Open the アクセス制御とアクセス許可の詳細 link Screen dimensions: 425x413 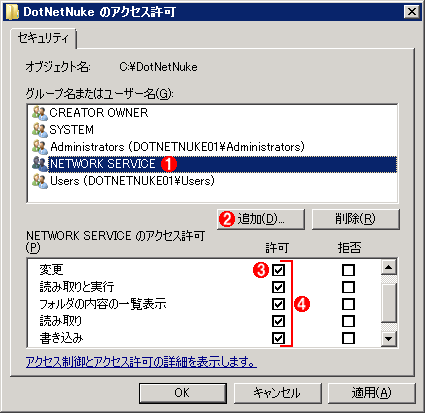[x=141, y=362]
